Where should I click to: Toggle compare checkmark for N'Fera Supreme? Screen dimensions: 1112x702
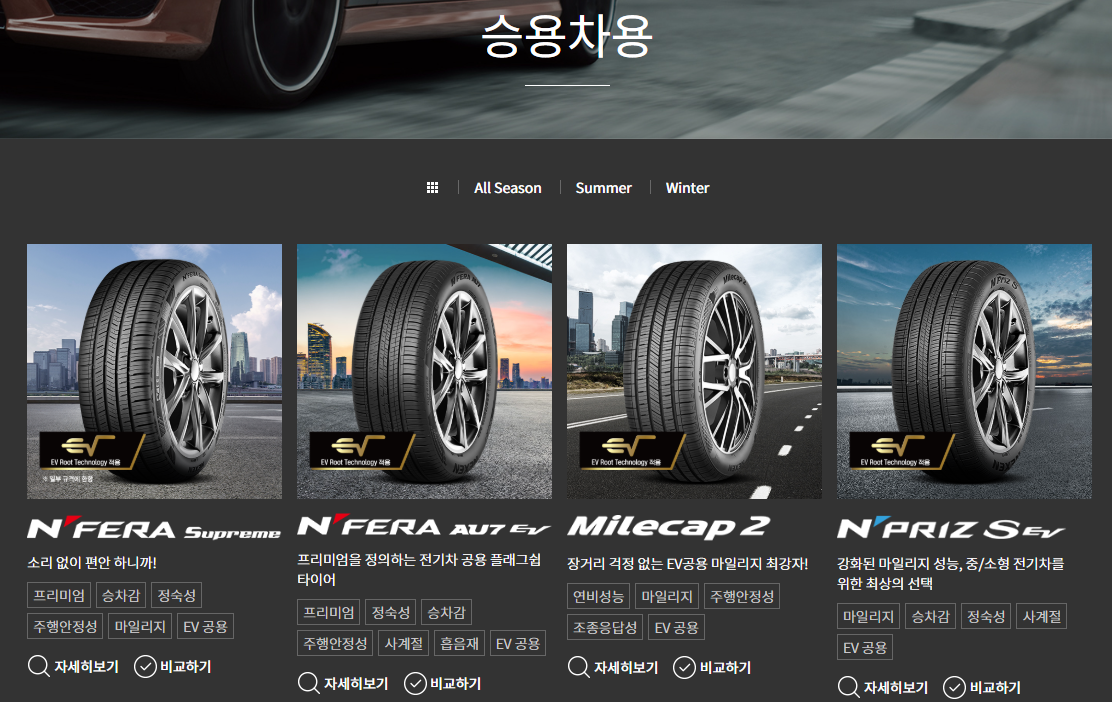point(145,667)
